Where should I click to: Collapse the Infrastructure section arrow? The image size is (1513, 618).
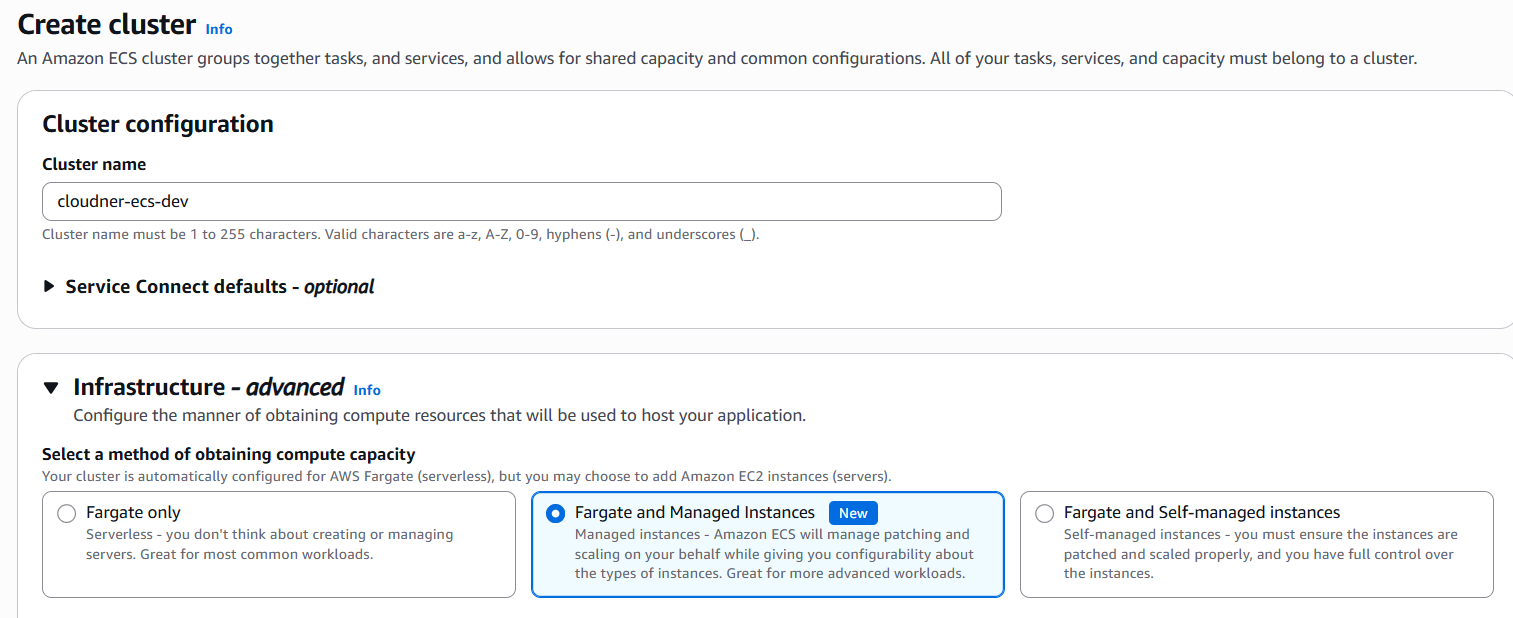[51, 388]
